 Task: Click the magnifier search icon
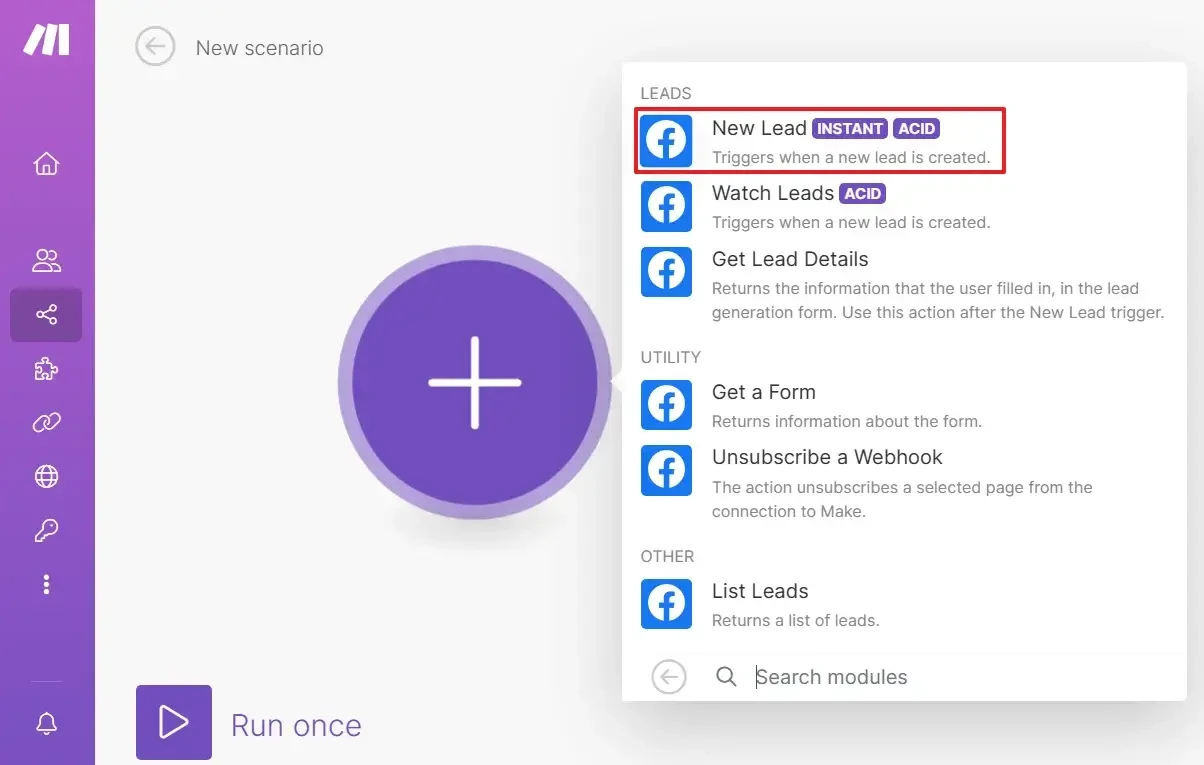point(726,677)
